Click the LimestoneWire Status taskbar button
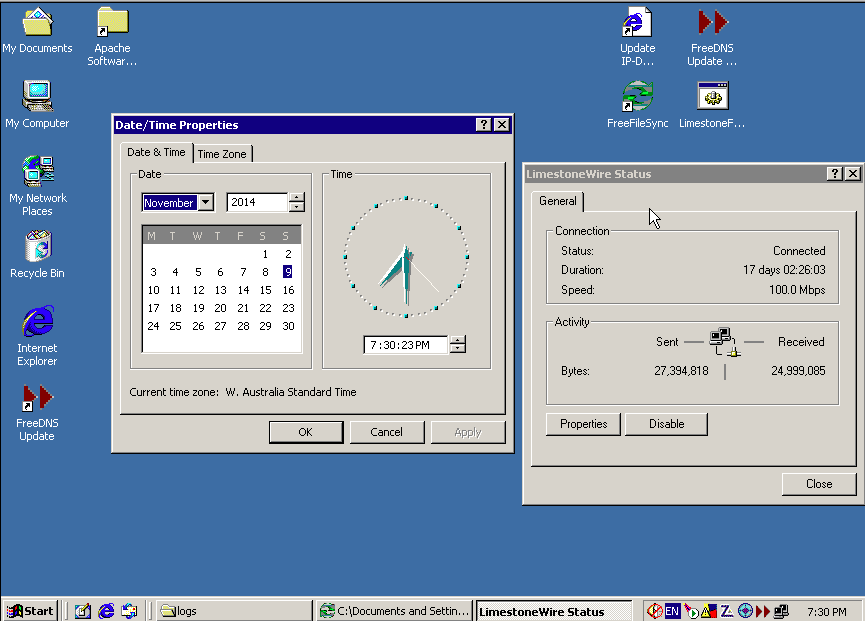The image size is (865, 621). click(x=554, y=611)
